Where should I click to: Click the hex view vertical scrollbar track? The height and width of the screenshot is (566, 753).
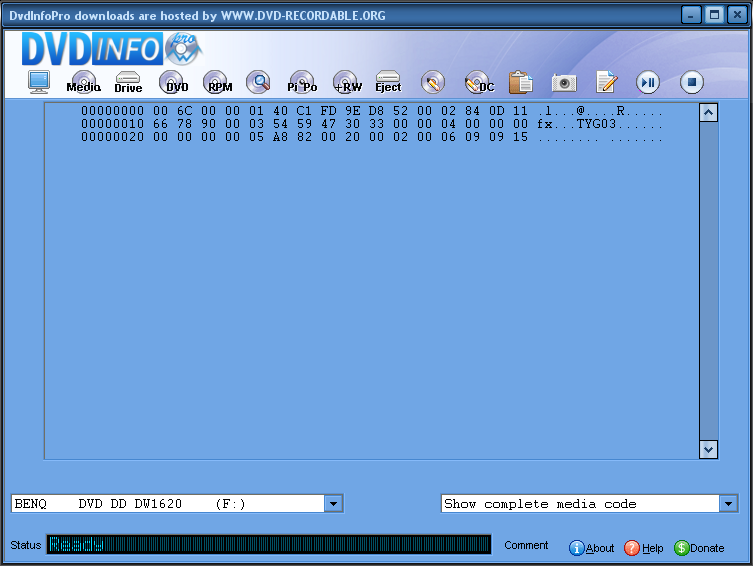pyautogui.click(x=708, y=281)
